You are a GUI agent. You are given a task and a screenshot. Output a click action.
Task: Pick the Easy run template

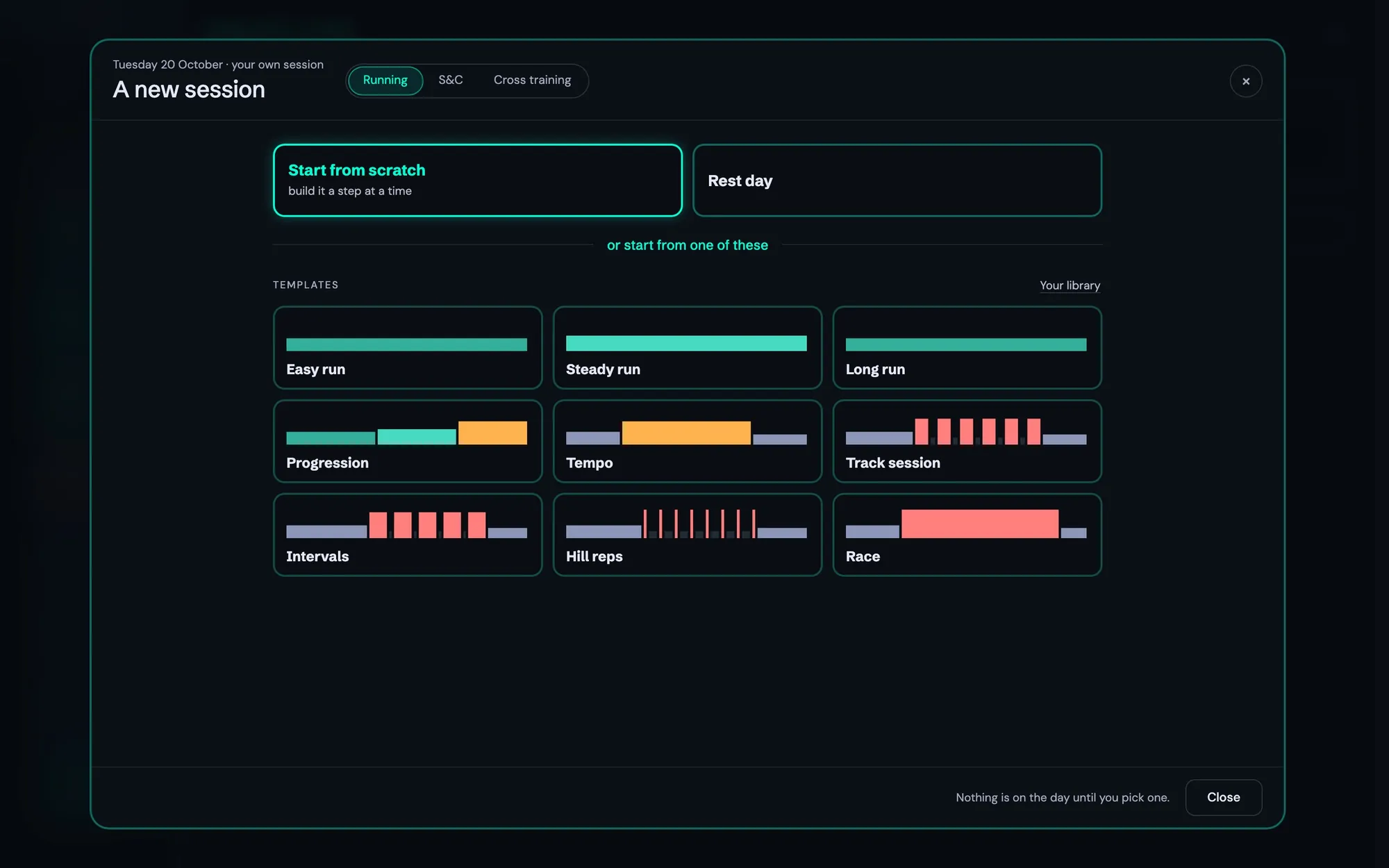(x=408, y=347)
